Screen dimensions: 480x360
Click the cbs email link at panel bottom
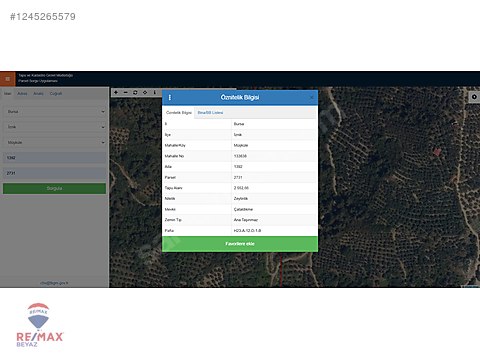[x=54, y=283]
